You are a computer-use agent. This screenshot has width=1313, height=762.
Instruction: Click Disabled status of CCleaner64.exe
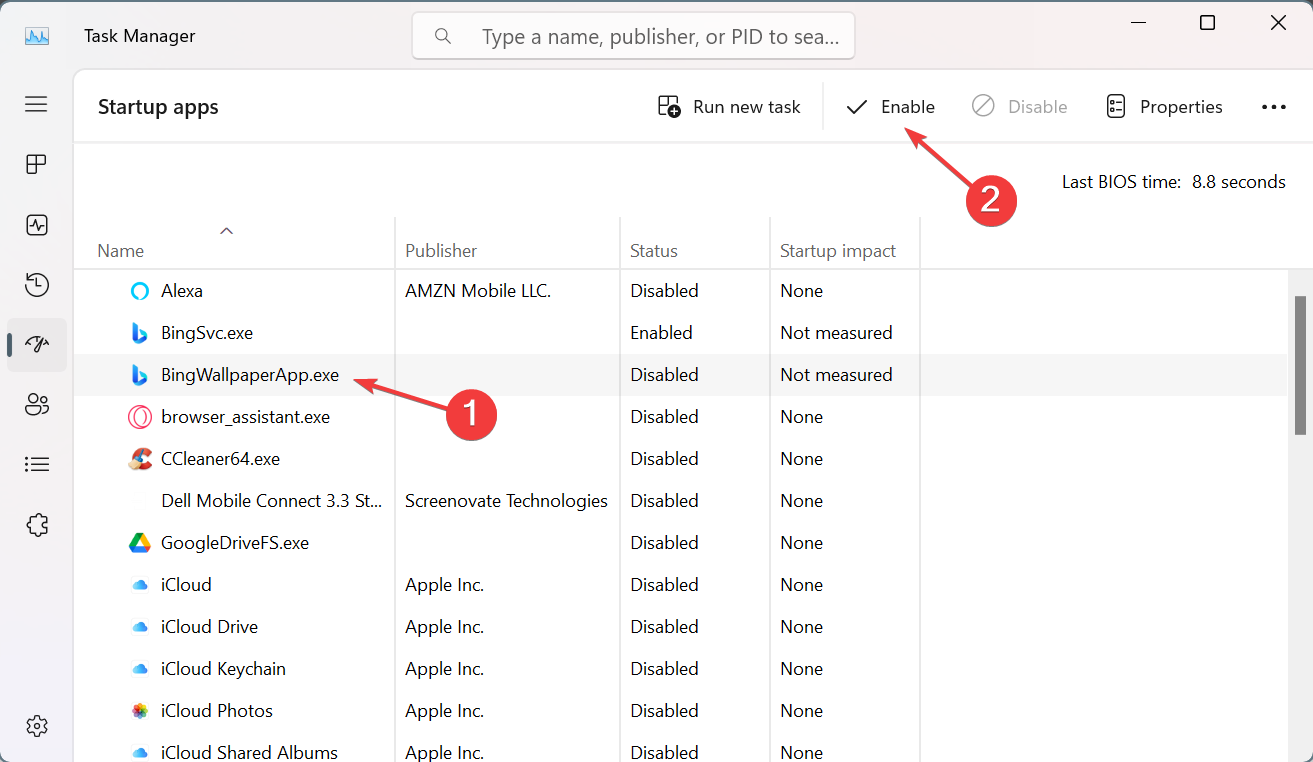(x=664, y=459)
